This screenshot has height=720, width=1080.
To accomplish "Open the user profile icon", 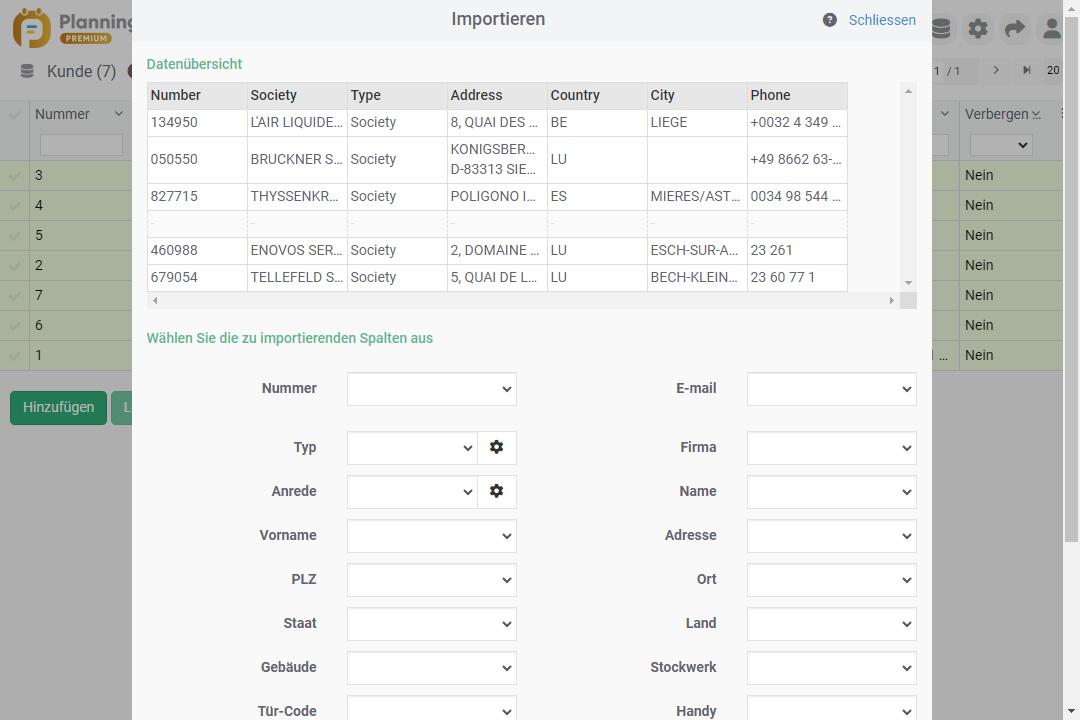I will pyautogui.click(x=1051, y=29).
